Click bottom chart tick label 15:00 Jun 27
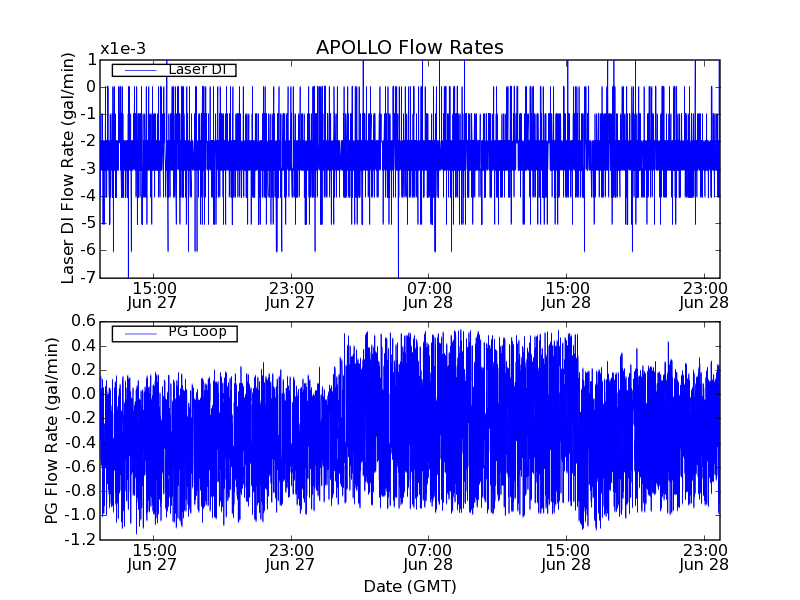The height and width of the screenshot is (600, 800). point(152,558)
